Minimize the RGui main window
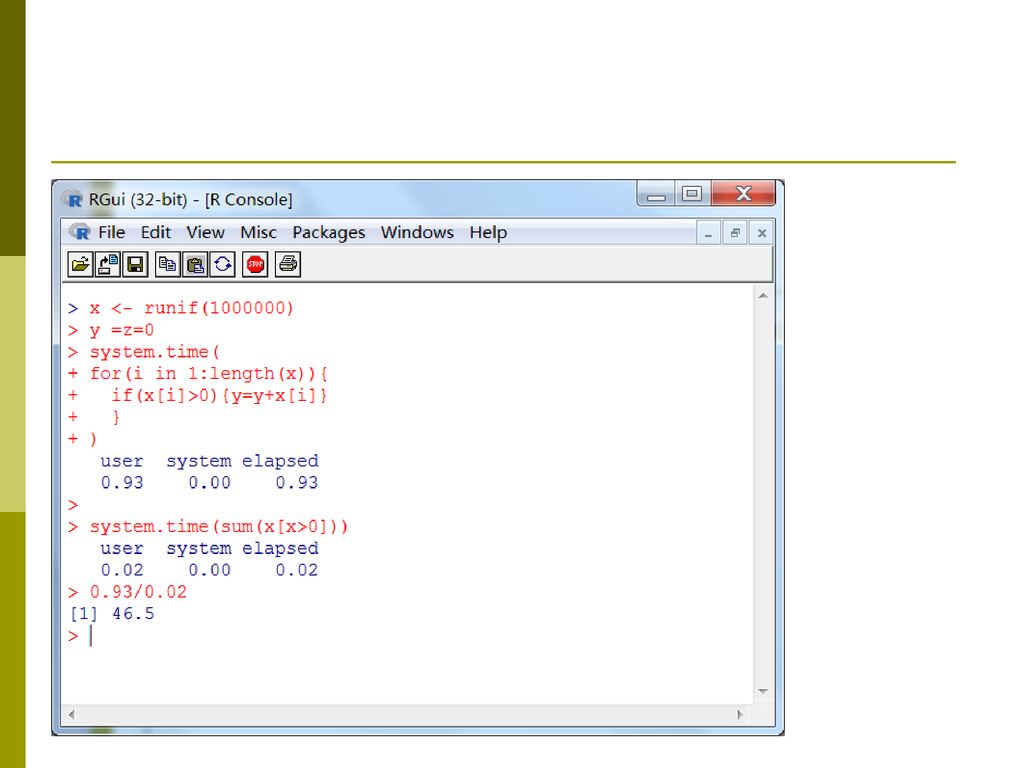 (656, 195)
